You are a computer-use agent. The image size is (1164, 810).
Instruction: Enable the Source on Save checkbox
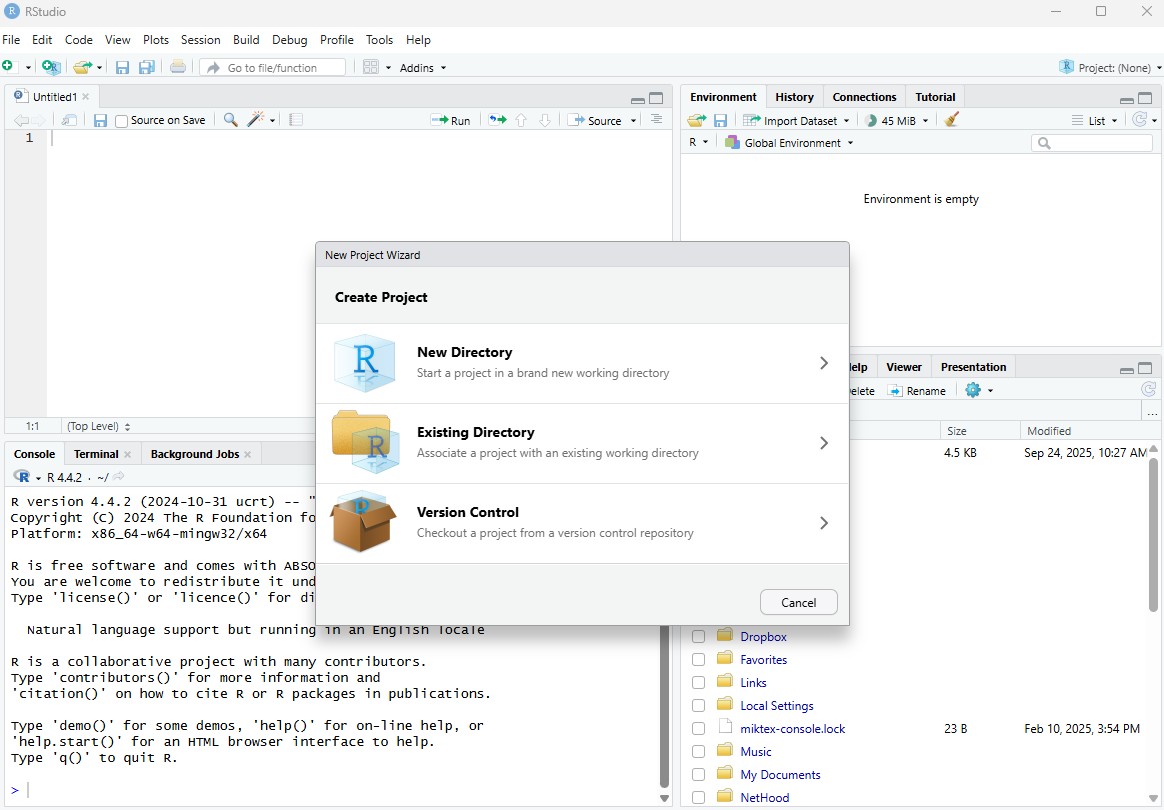(x=122, y=121)
